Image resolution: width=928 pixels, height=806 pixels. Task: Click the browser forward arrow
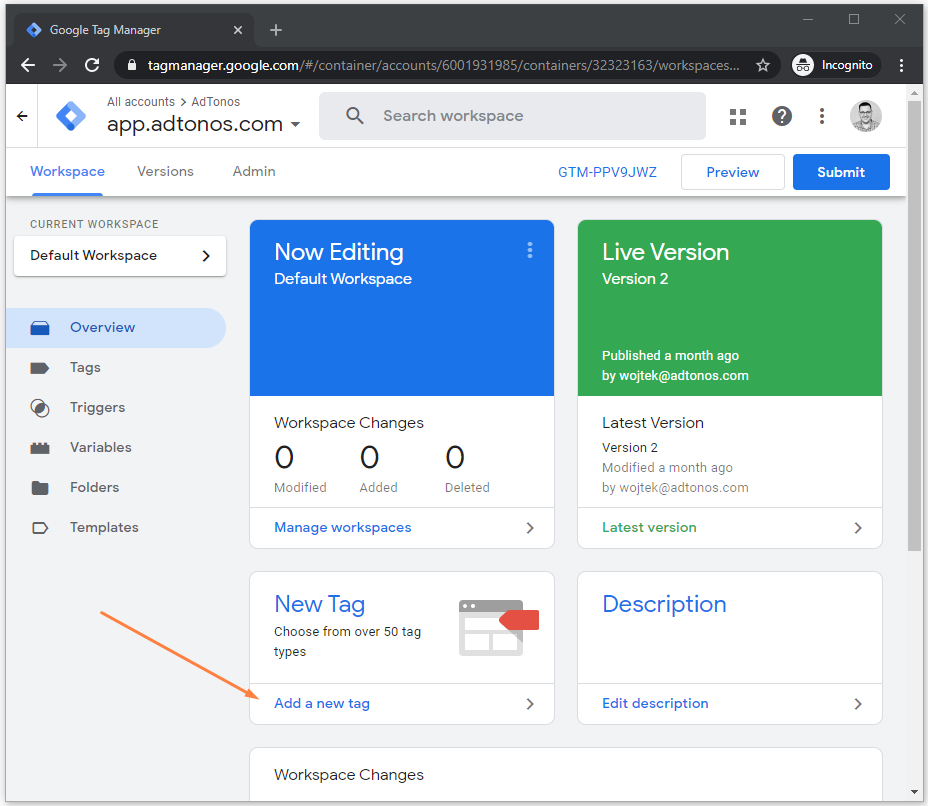click(x=60, y=65)
